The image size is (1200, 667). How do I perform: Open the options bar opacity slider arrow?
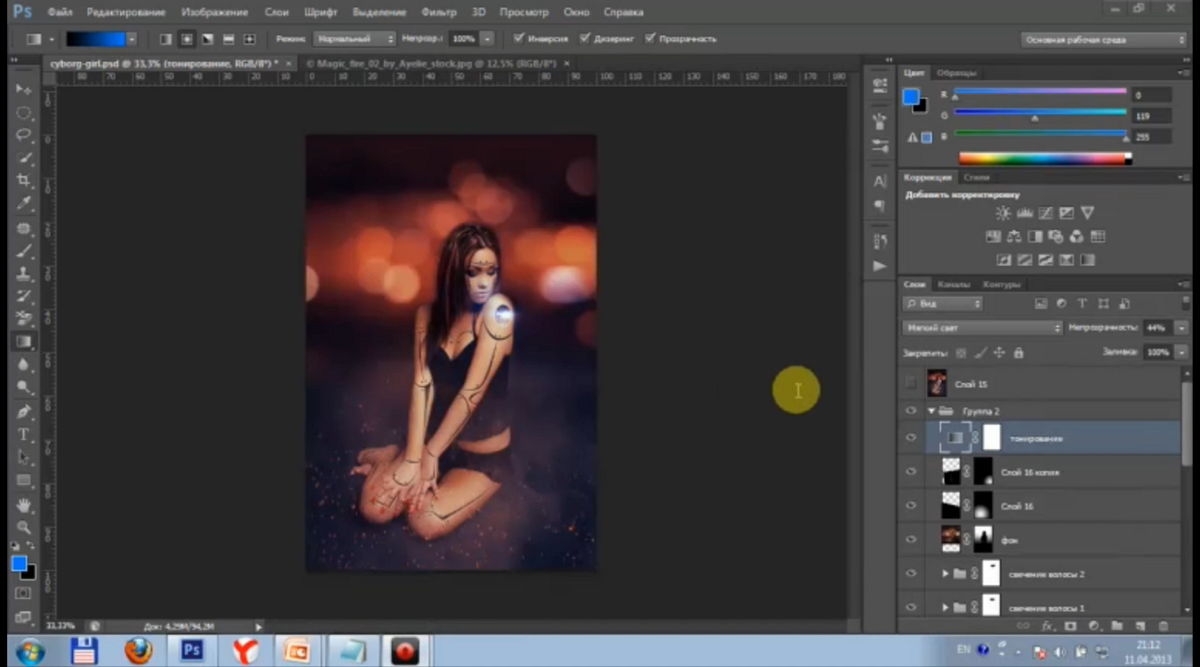coord(487,39)
